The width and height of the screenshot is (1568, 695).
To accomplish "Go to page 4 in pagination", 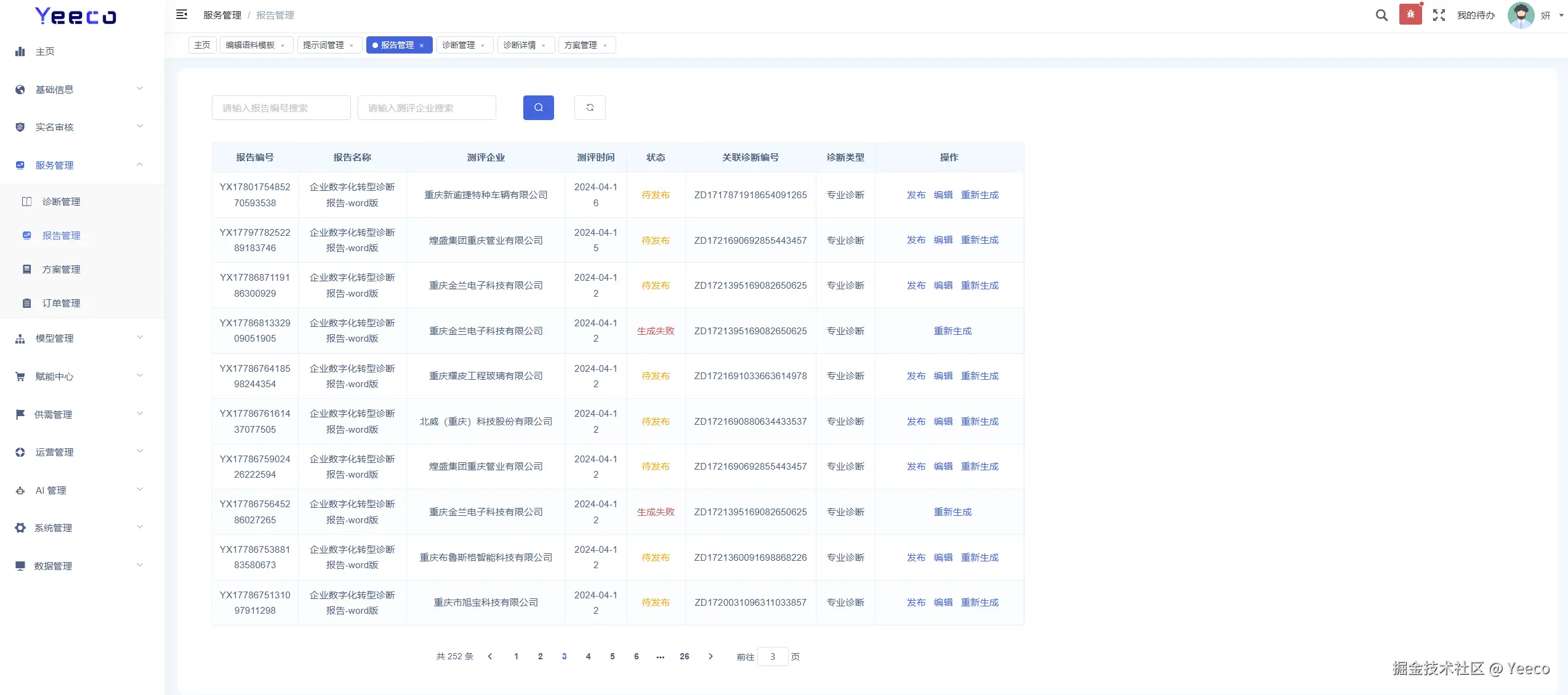I will coord(588,657).
